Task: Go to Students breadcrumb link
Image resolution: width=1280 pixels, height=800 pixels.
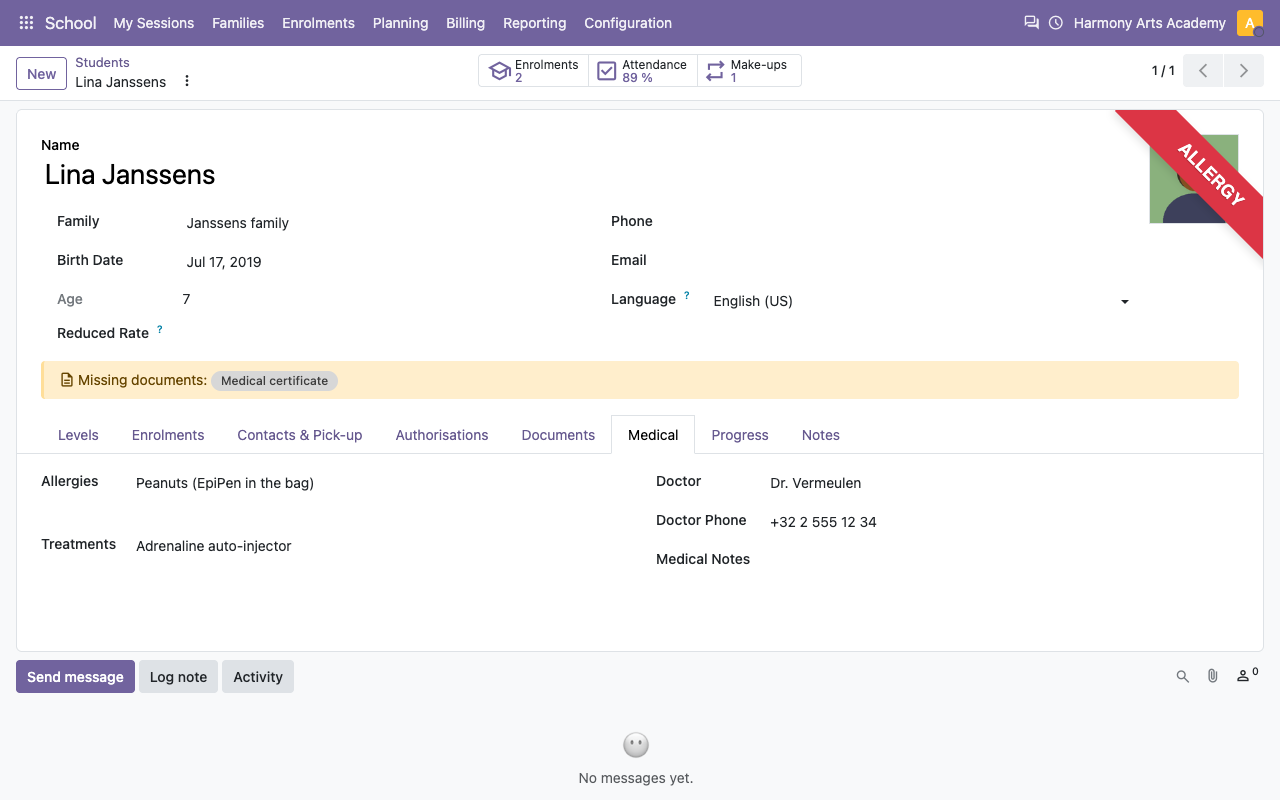Action: (x=102, y=62)
